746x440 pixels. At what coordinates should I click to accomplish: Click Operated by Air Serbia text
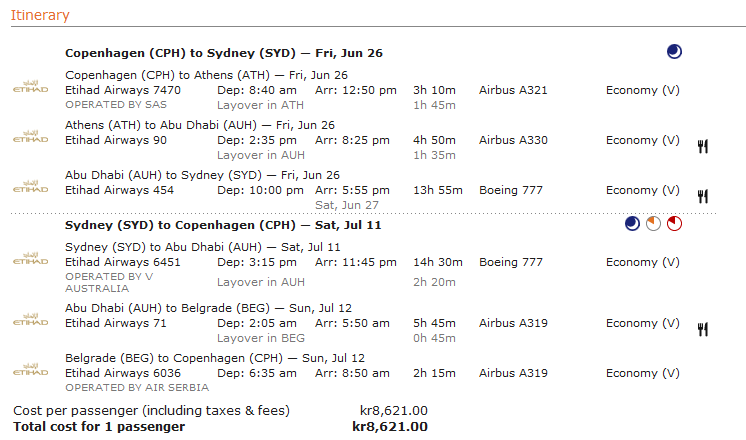coord(137,388)
